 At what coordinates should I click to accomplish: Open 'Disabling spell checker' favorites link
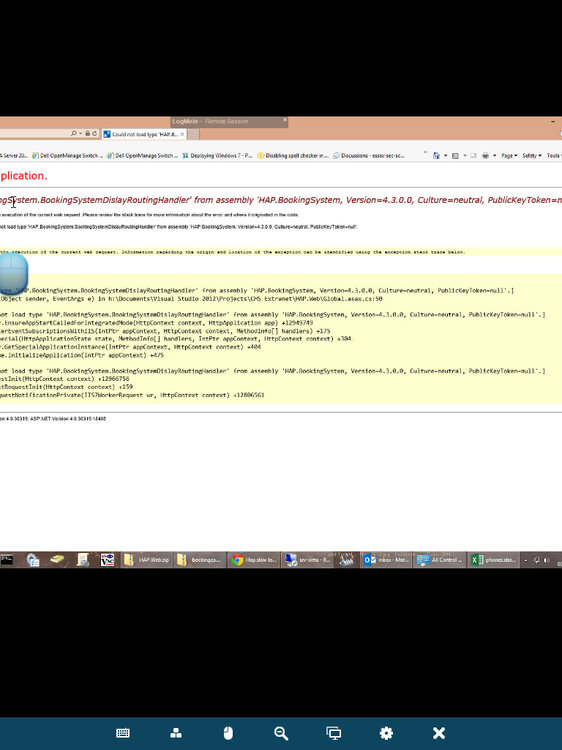(x=293, y=155)
